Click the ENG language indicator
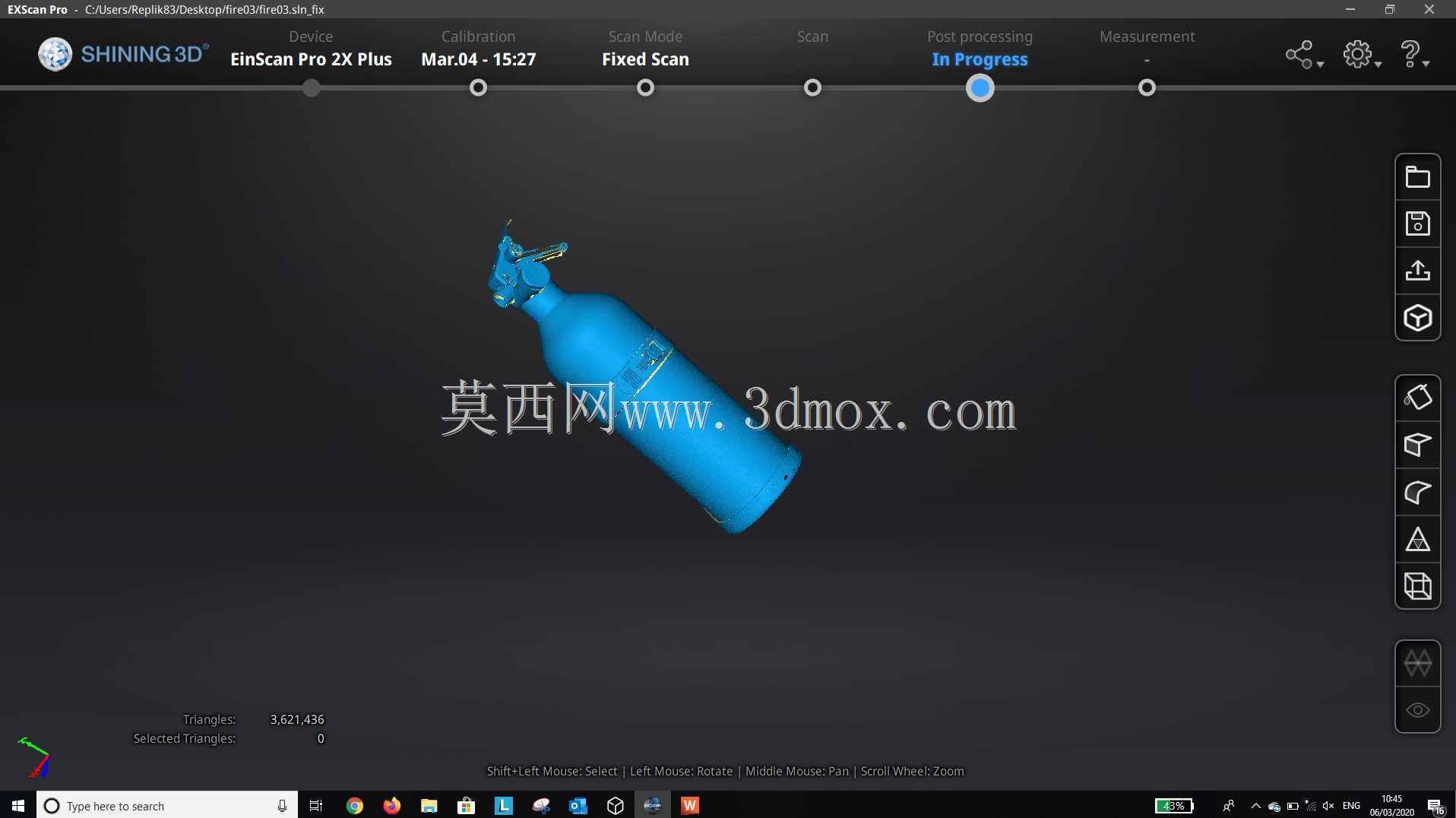The width and height of the screenshot is (1456, 818). [1352, 806]
